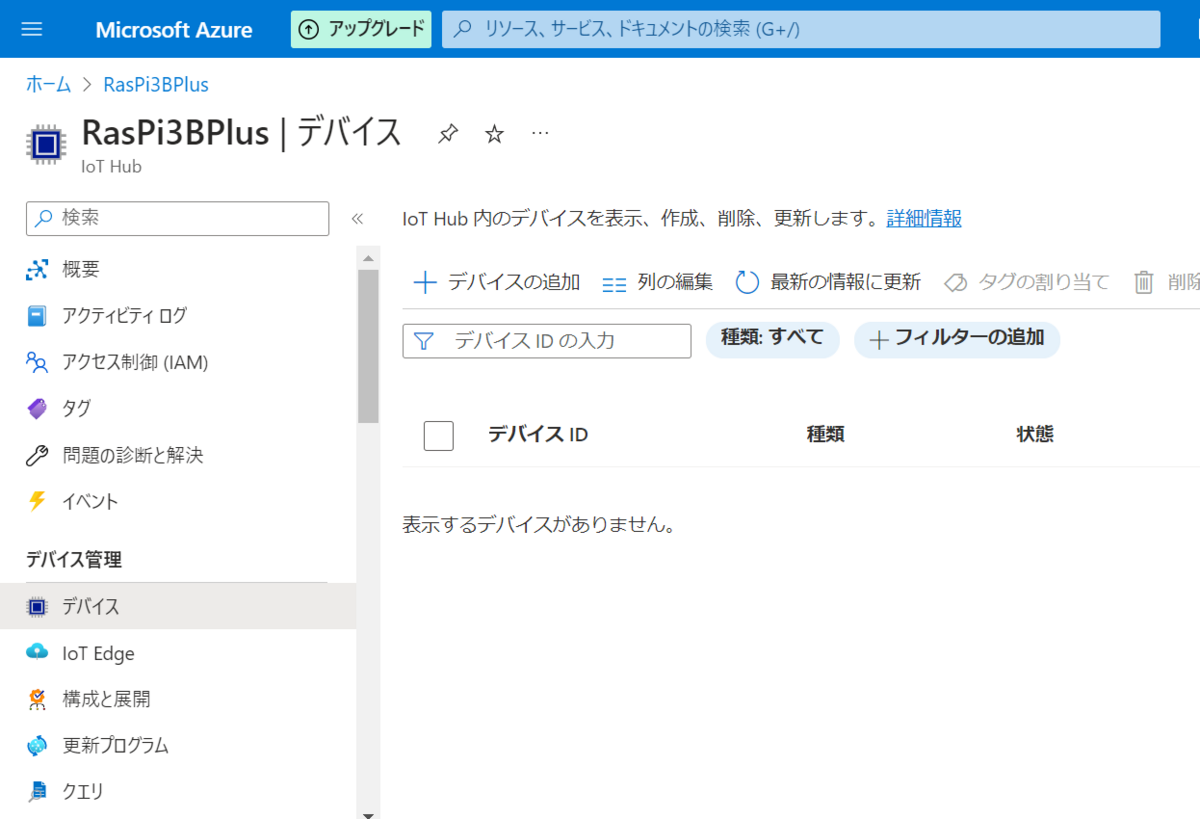Click the lightning bolt events icon
Image resolution: width=1200 pixels, height=819 pixels.
37,501
